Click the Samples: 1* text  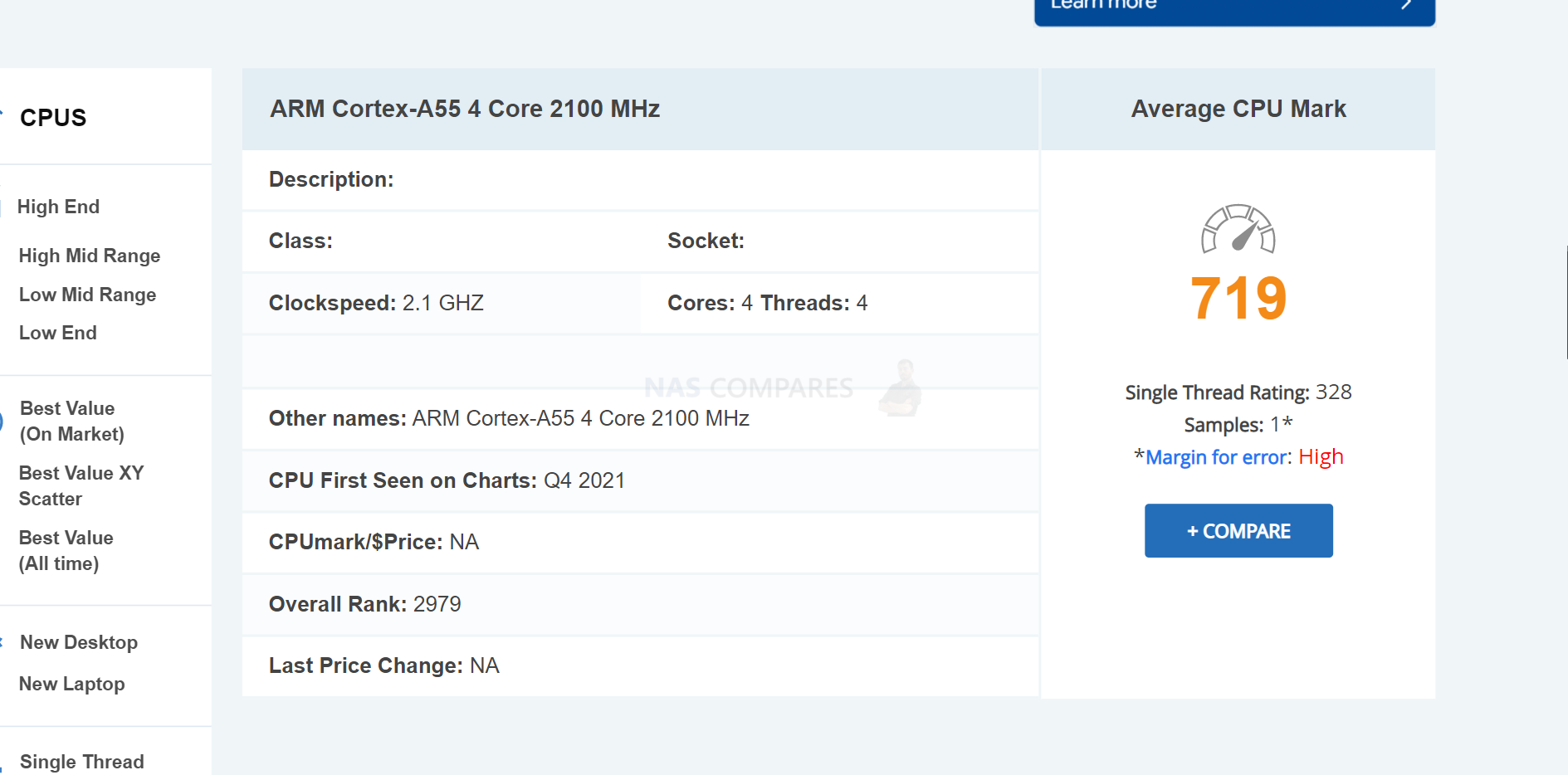point(1238,424)
